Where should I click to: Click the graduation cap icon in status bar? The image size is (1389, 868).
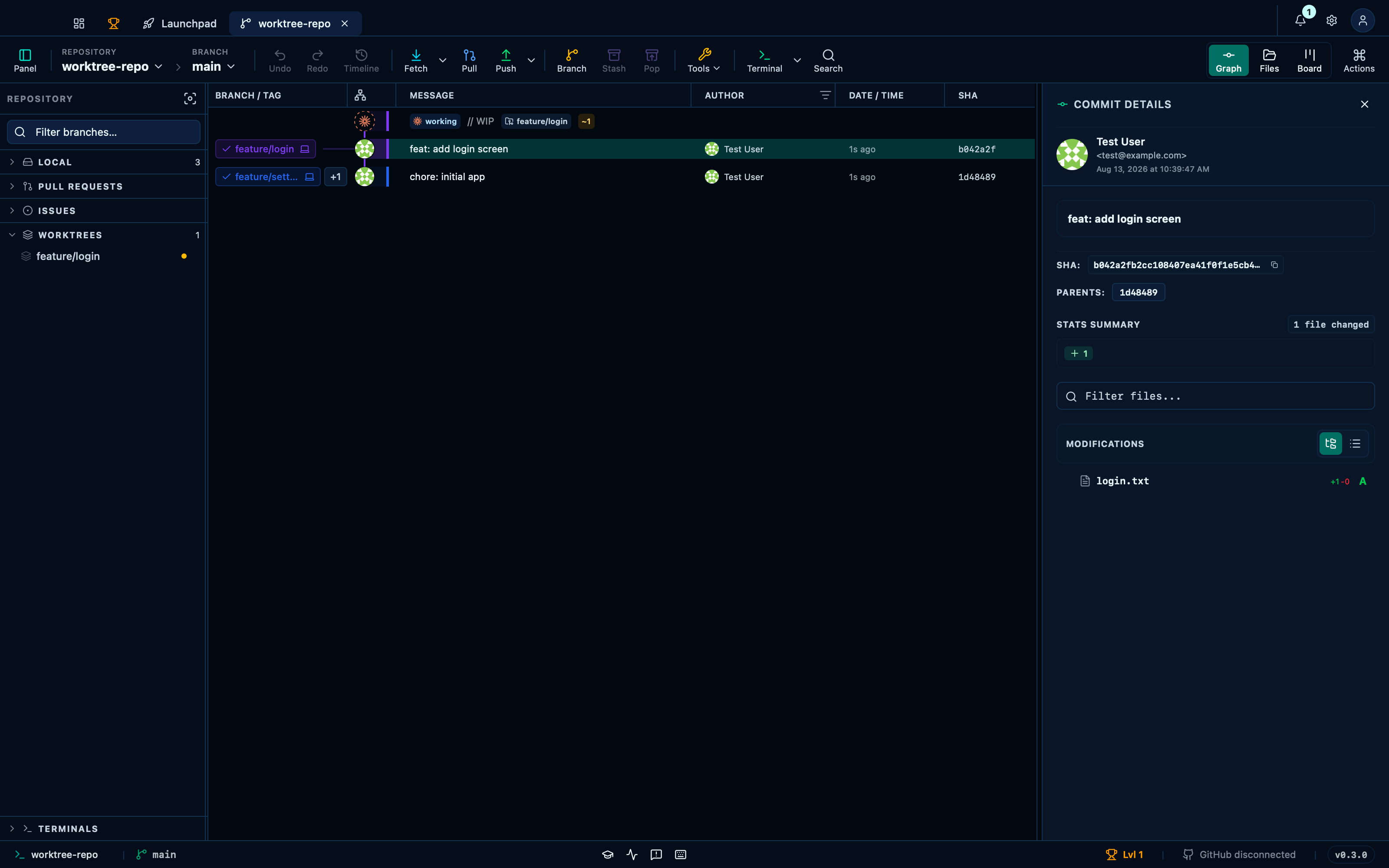coord(608,854)
